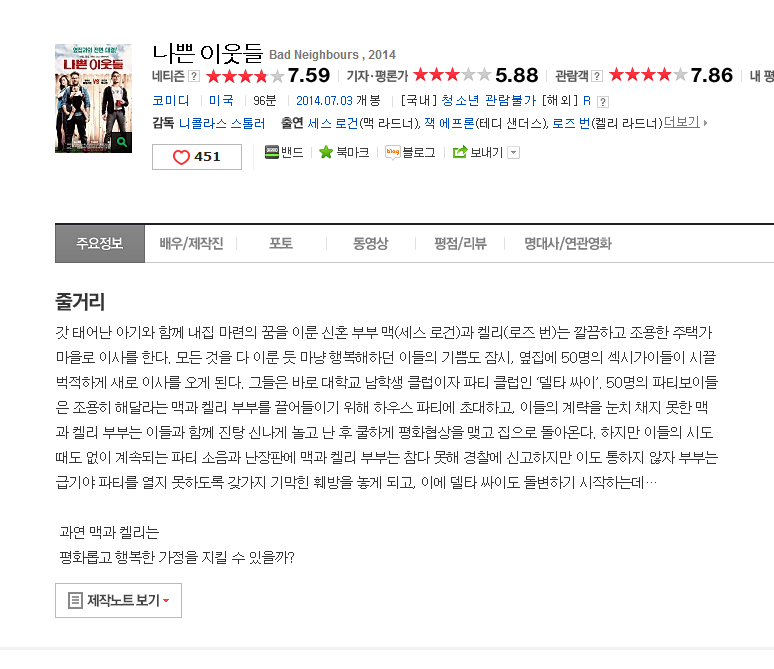
Task: Click the help icon next to 네티즌
Action: coord(194,76)
